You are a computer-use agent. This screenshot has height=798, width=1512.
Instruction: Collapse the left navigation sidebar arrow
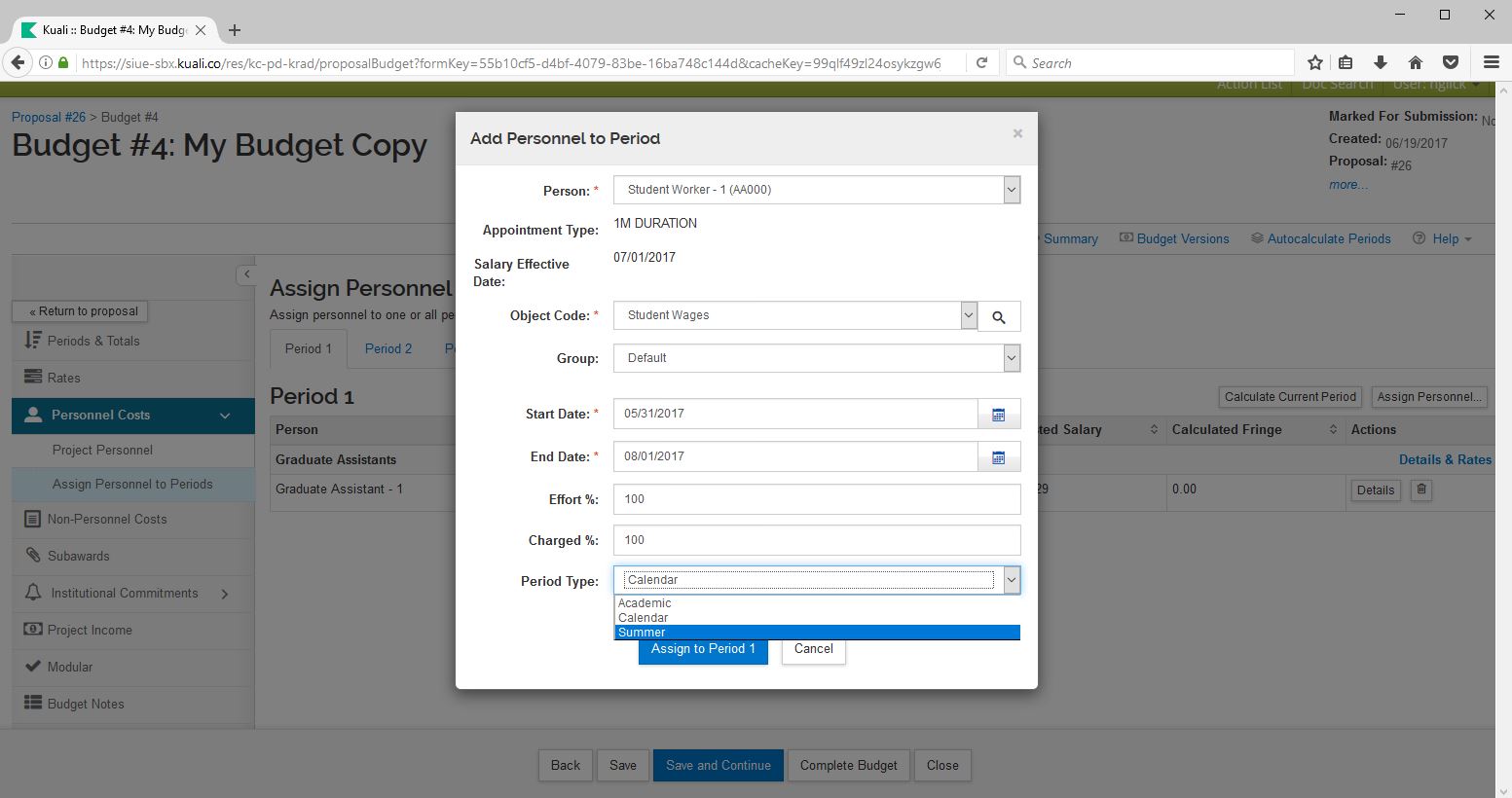[x=246, y=274]
